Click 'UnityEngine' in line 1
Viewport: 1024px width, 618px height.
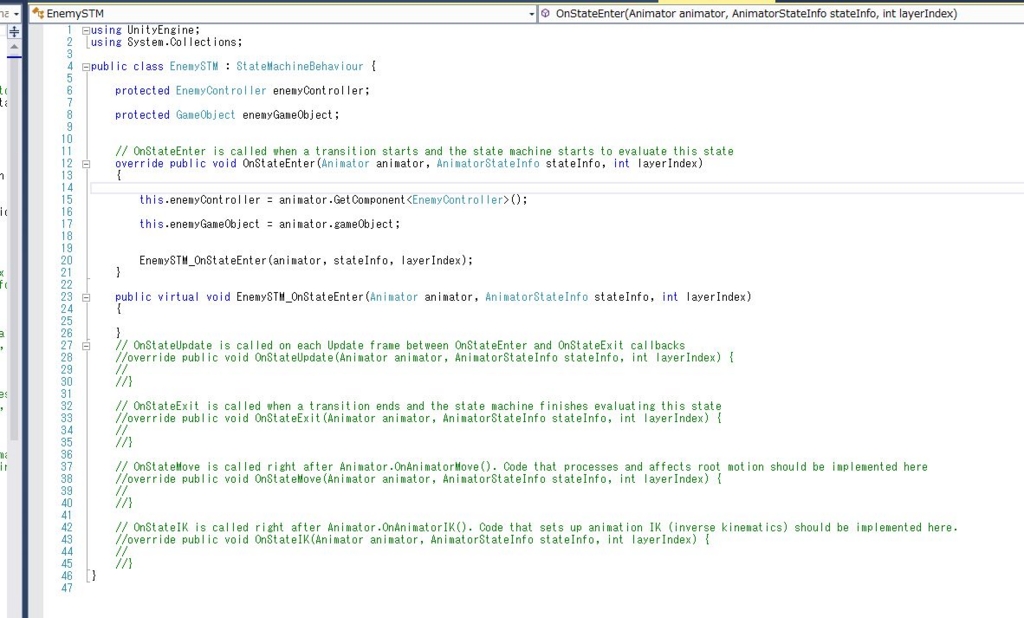(x=161, y=30)
